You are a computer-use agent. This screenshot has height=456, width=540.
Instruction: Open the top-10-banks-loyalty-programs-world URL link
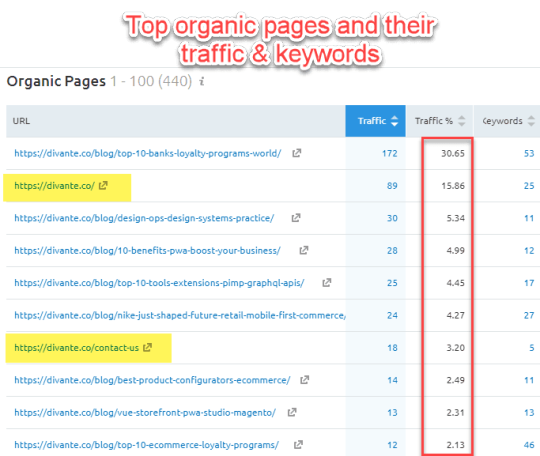[148, 153]
